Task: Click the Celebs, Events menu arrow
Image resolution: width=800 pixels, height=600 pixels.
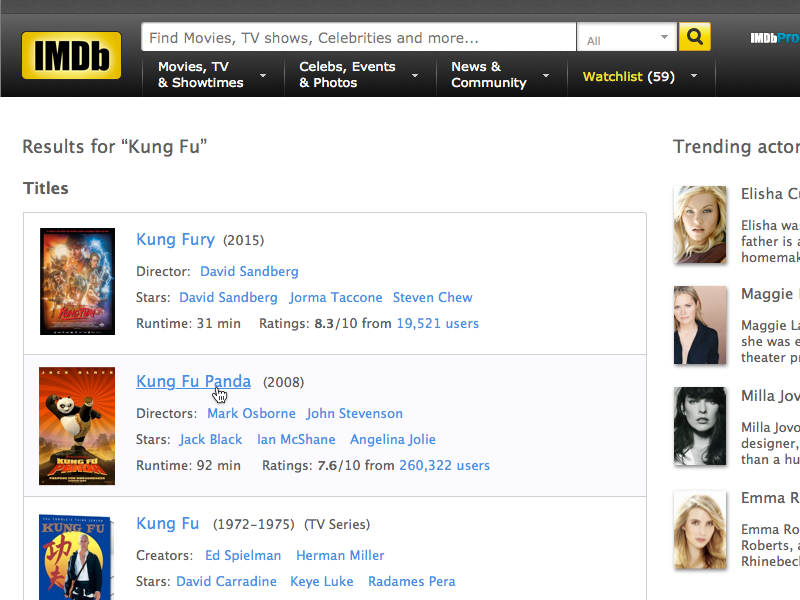Action: coord(415,76)
